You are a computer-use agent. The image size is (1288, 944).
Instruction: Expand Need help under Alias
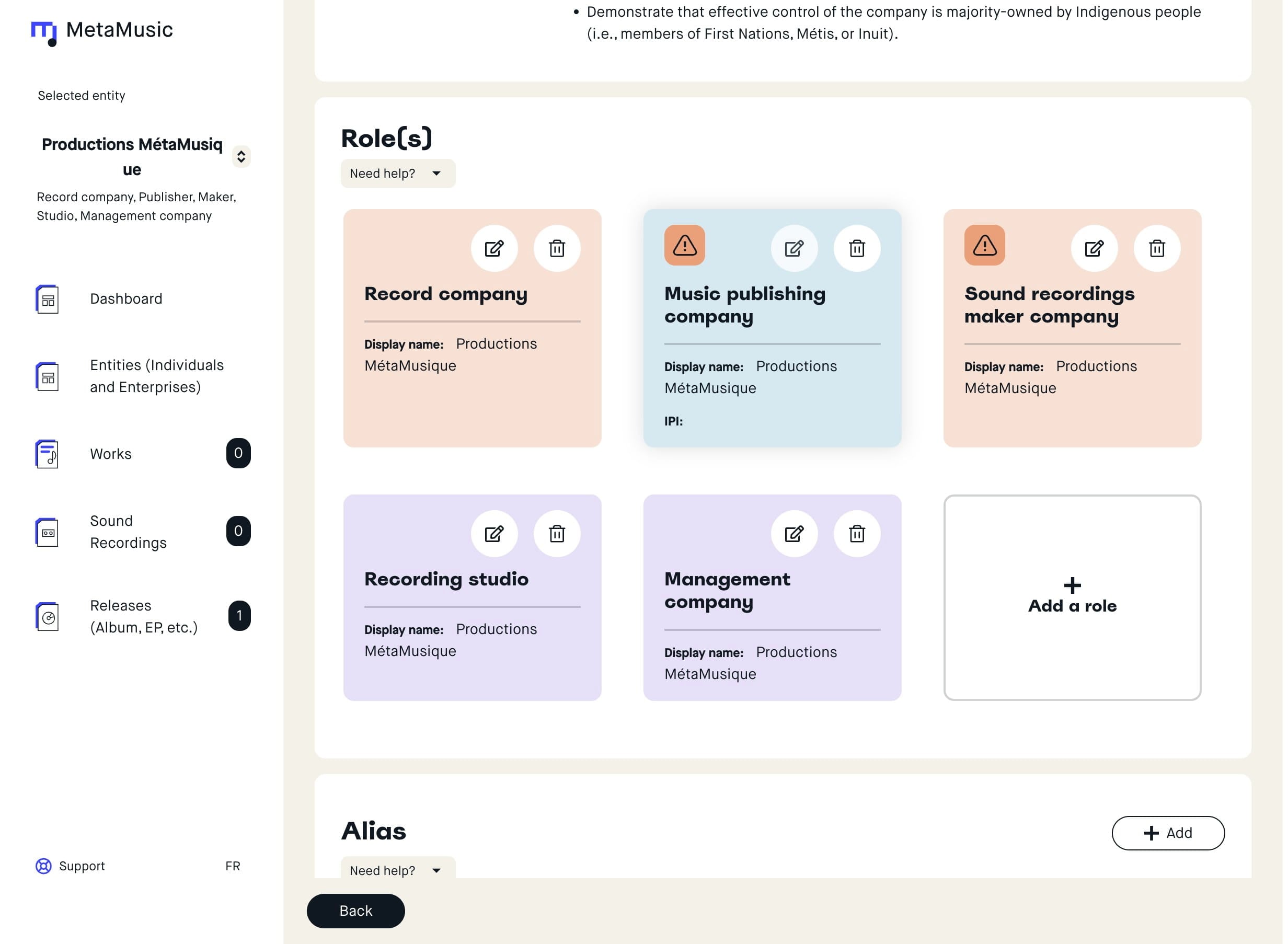click(x=398, y=870)
